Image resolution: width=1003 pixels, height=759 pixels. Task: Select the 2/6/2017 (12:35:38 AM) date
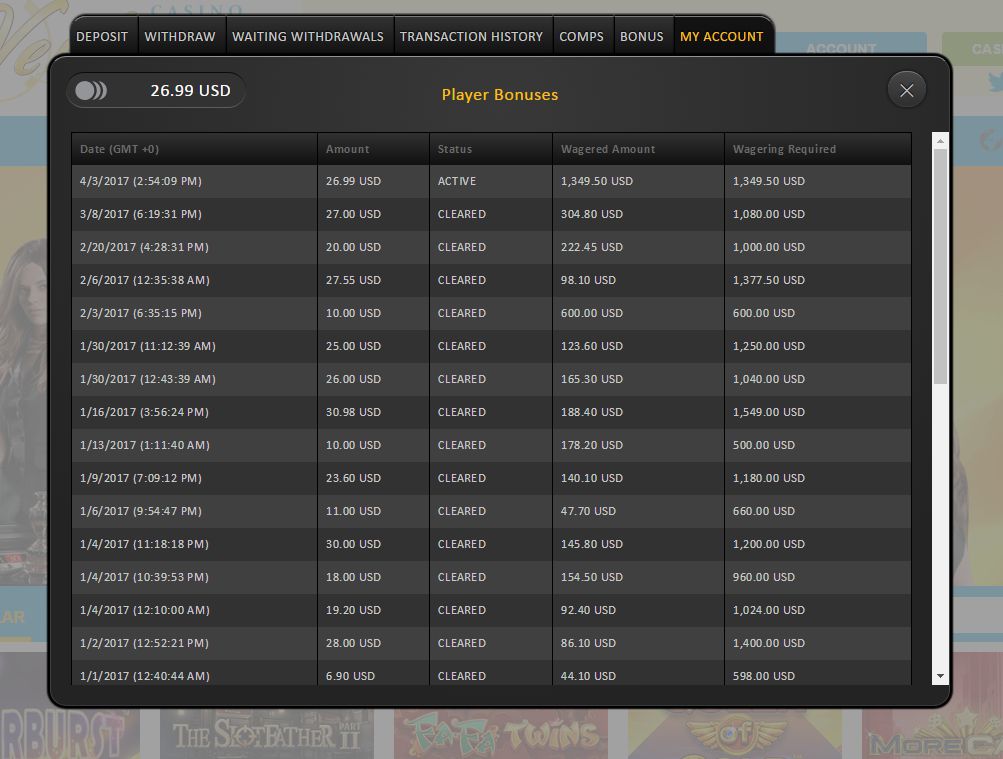pos(145,280)
